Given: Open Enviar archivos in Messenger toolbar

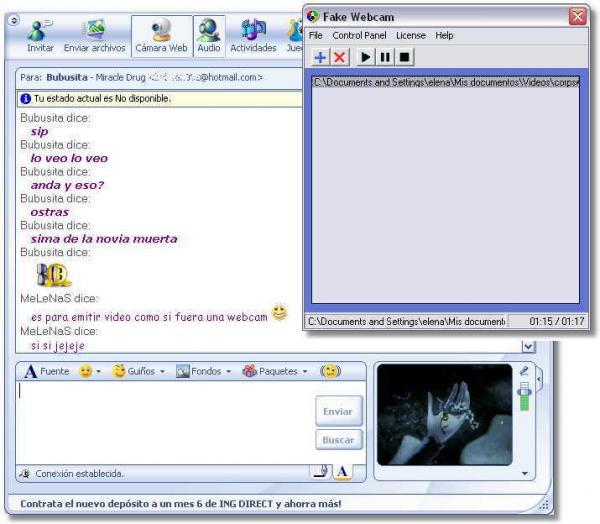Looking at the screenshot, I should 95,36.
